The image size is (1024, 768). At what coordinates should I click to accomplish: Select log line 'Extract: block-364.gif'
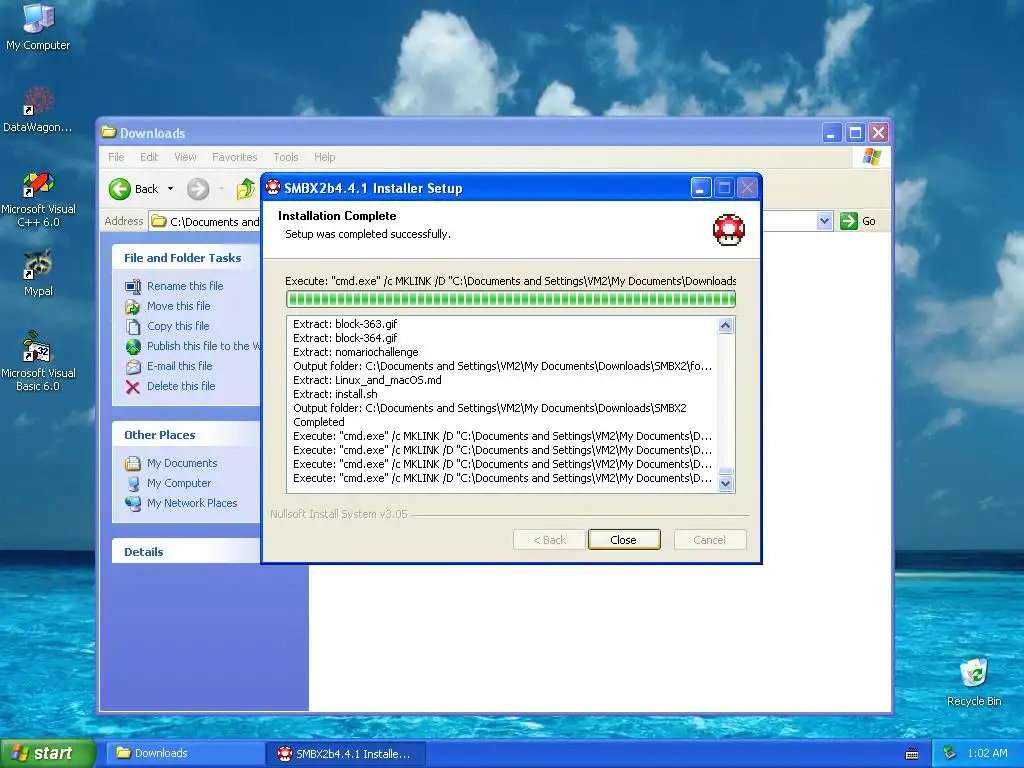(345, 338)
